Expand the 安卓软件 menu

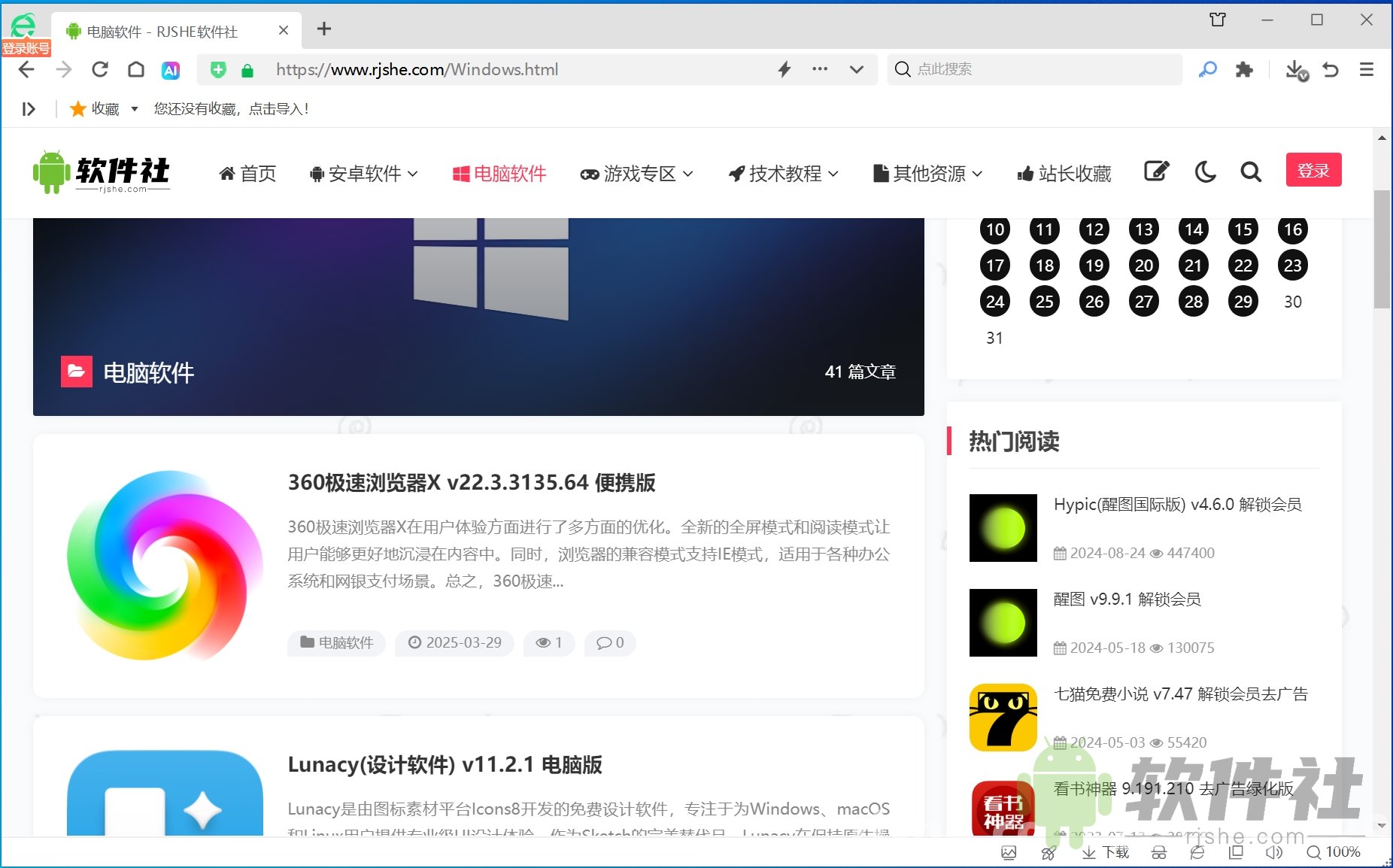363,174
